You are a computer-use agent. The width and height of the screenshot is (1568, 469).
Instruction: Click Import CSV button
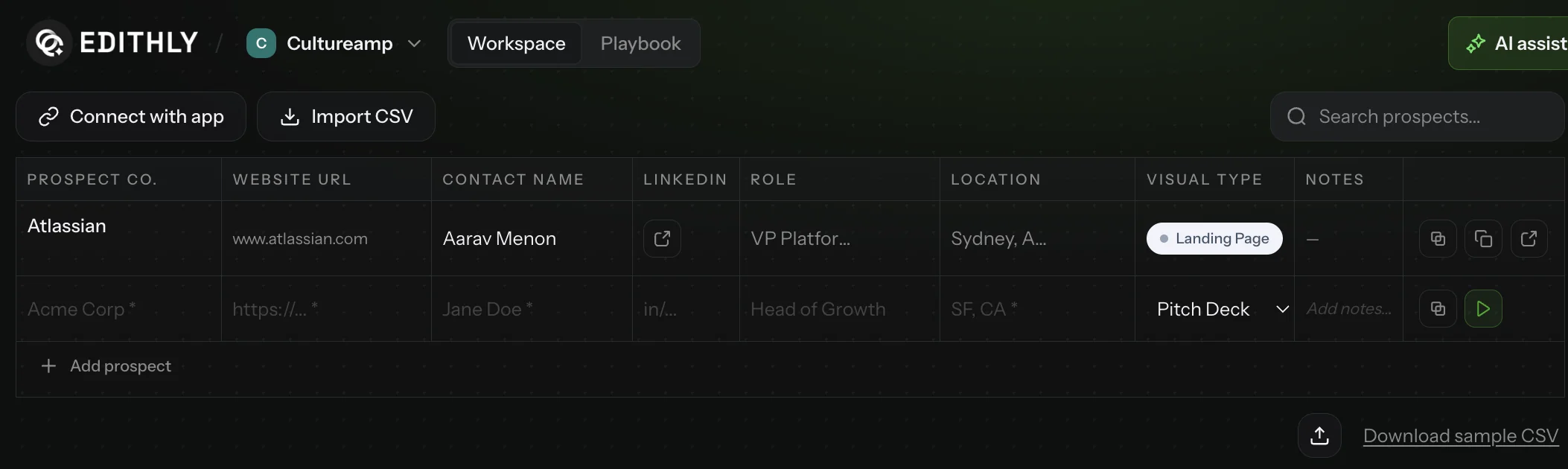346,116
